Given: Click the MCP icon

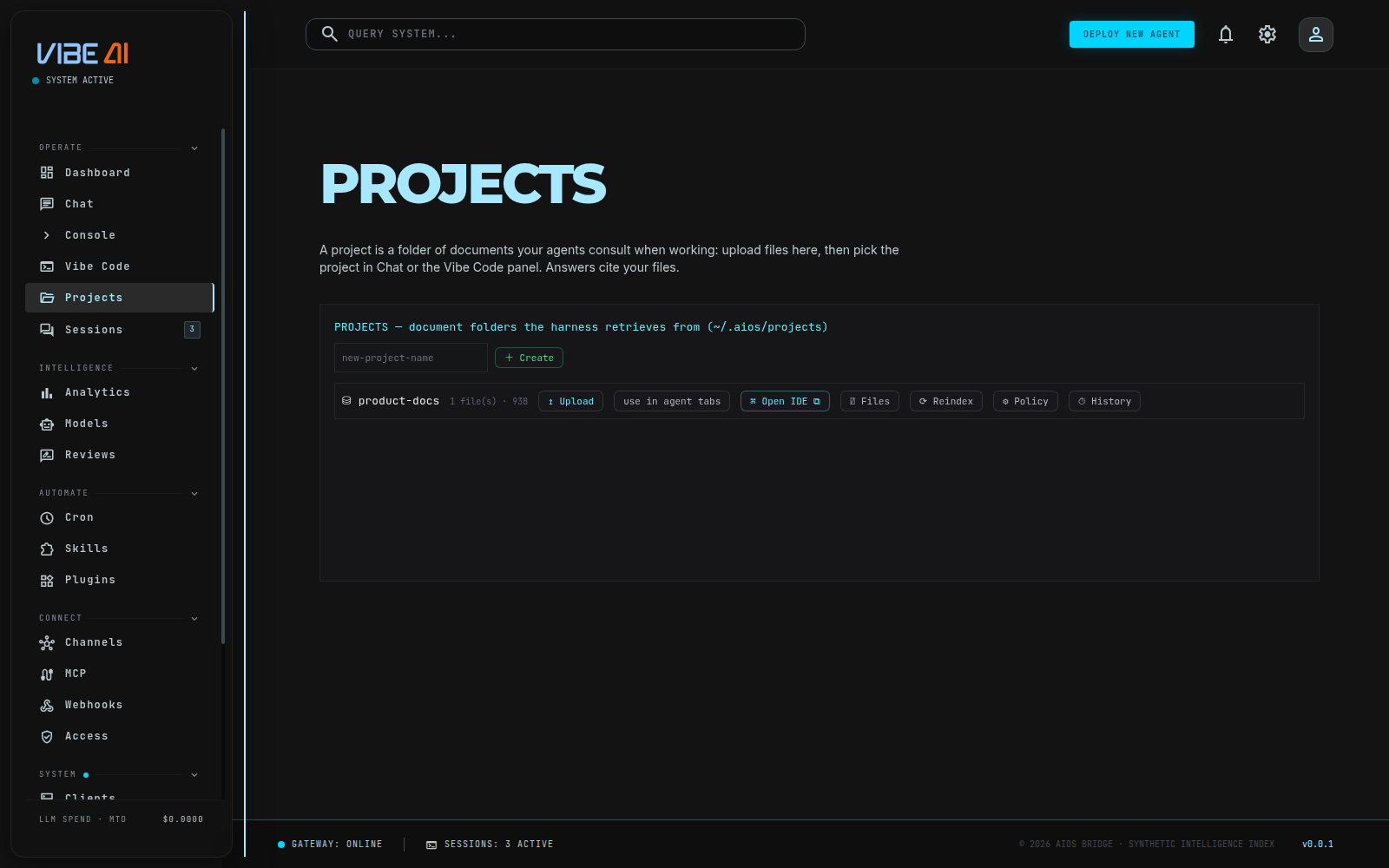Looking at the screenshot, I should point(47,674).
